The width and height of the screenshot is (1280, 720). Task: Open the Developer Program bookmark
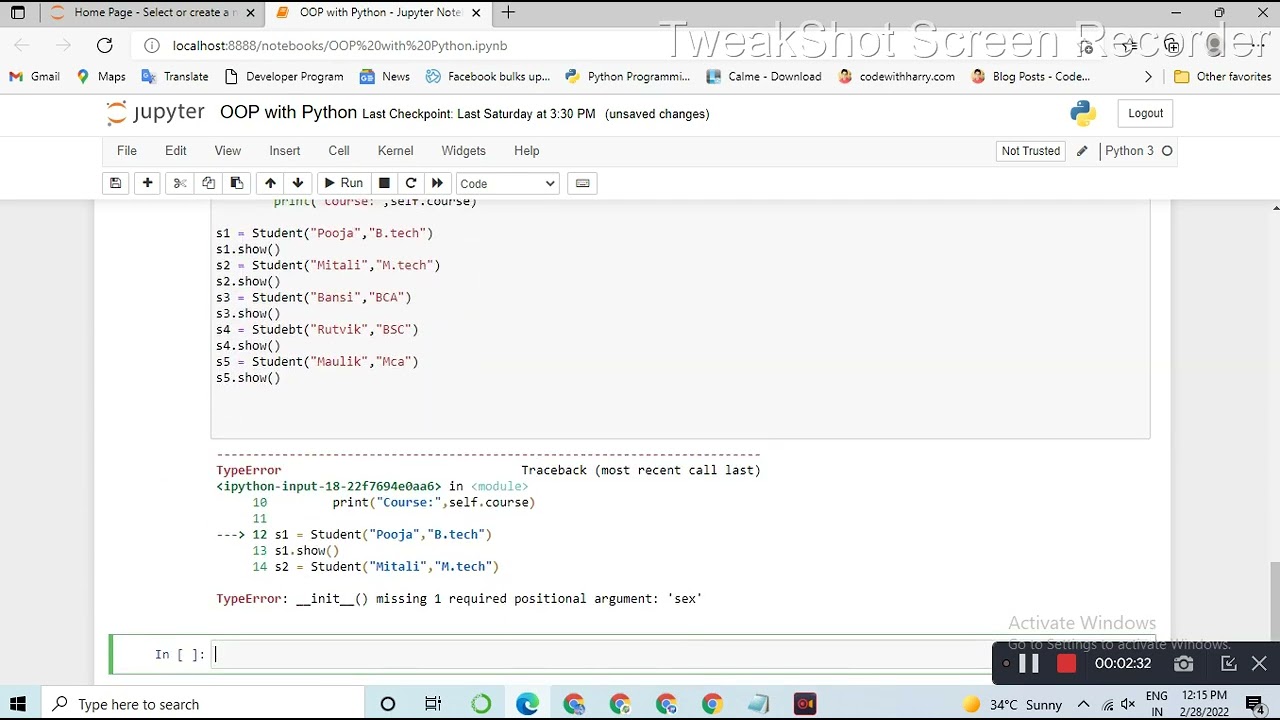point(284,76)
